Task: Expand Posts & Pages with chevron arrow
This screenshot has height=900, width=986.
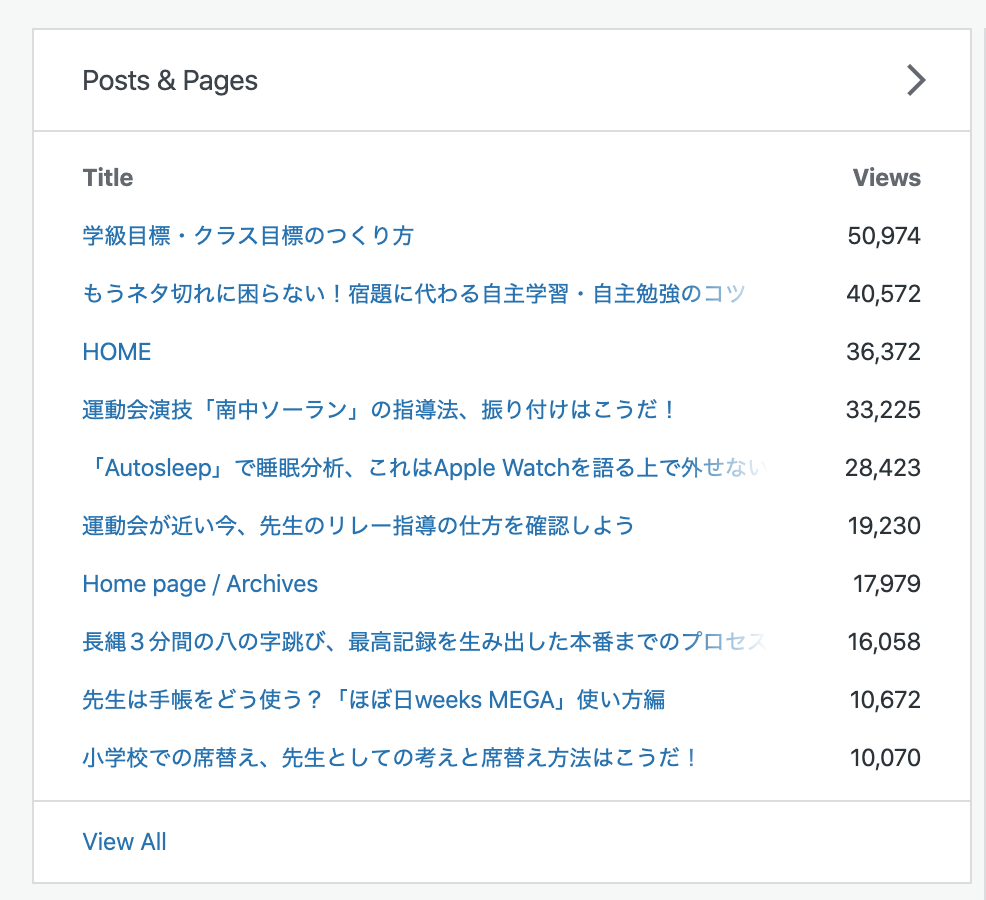Action: [x=916, y=80]
